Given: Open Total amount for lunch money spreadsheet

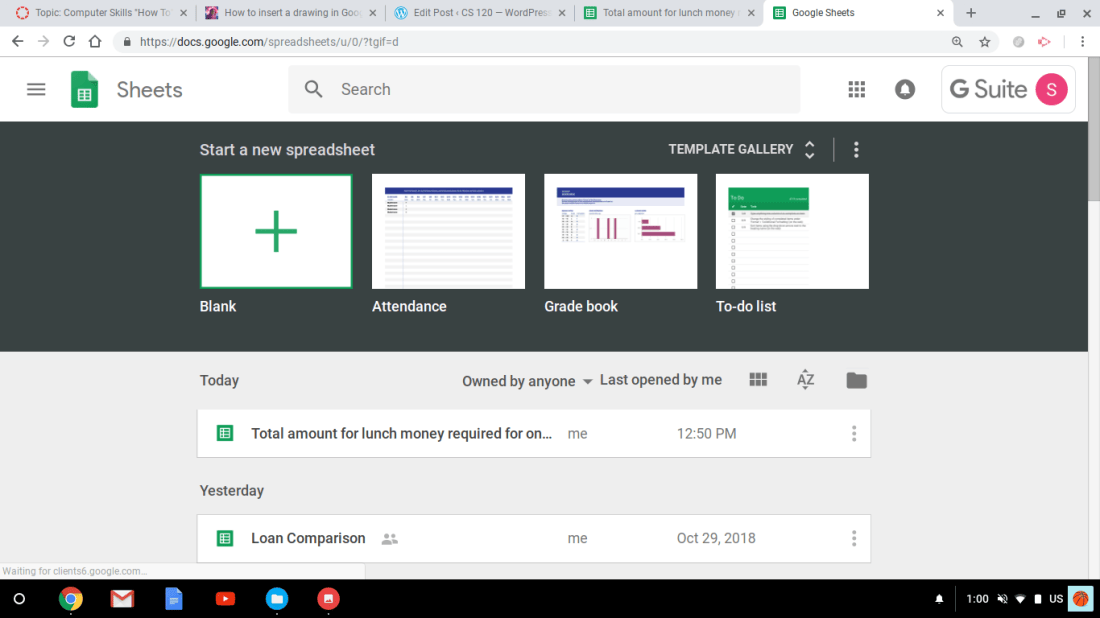Looking at the screenshot, I should (x=534, y=434).
